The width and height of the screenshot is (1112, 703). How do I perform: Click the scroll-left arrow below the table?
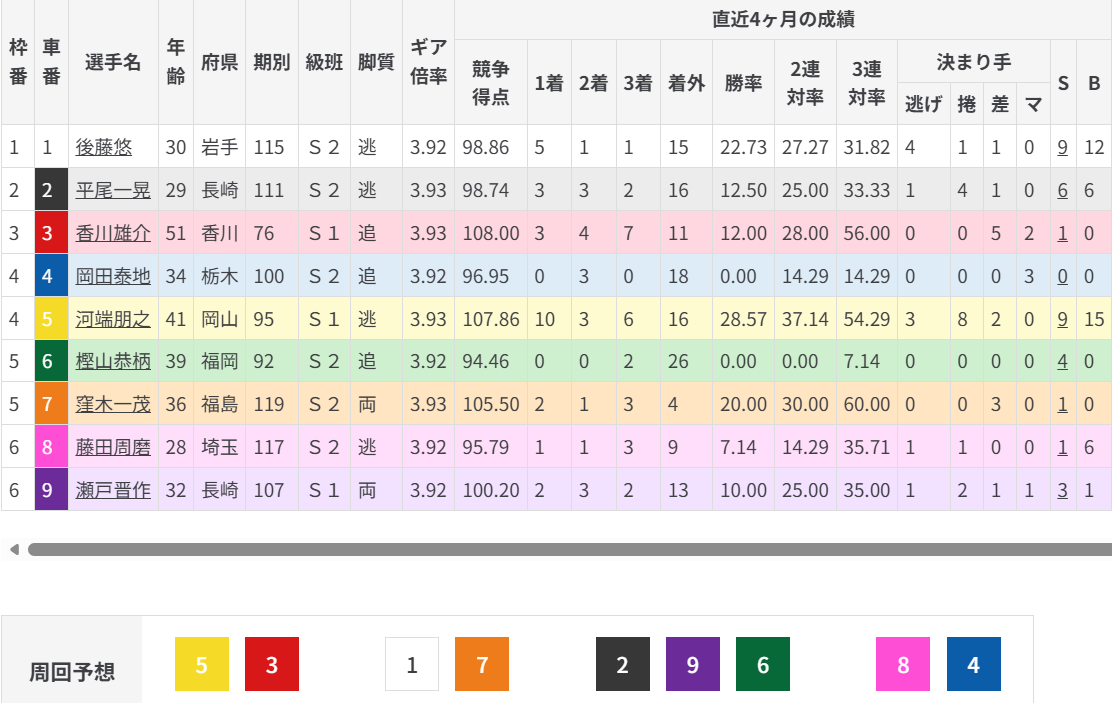coord(13,549)
